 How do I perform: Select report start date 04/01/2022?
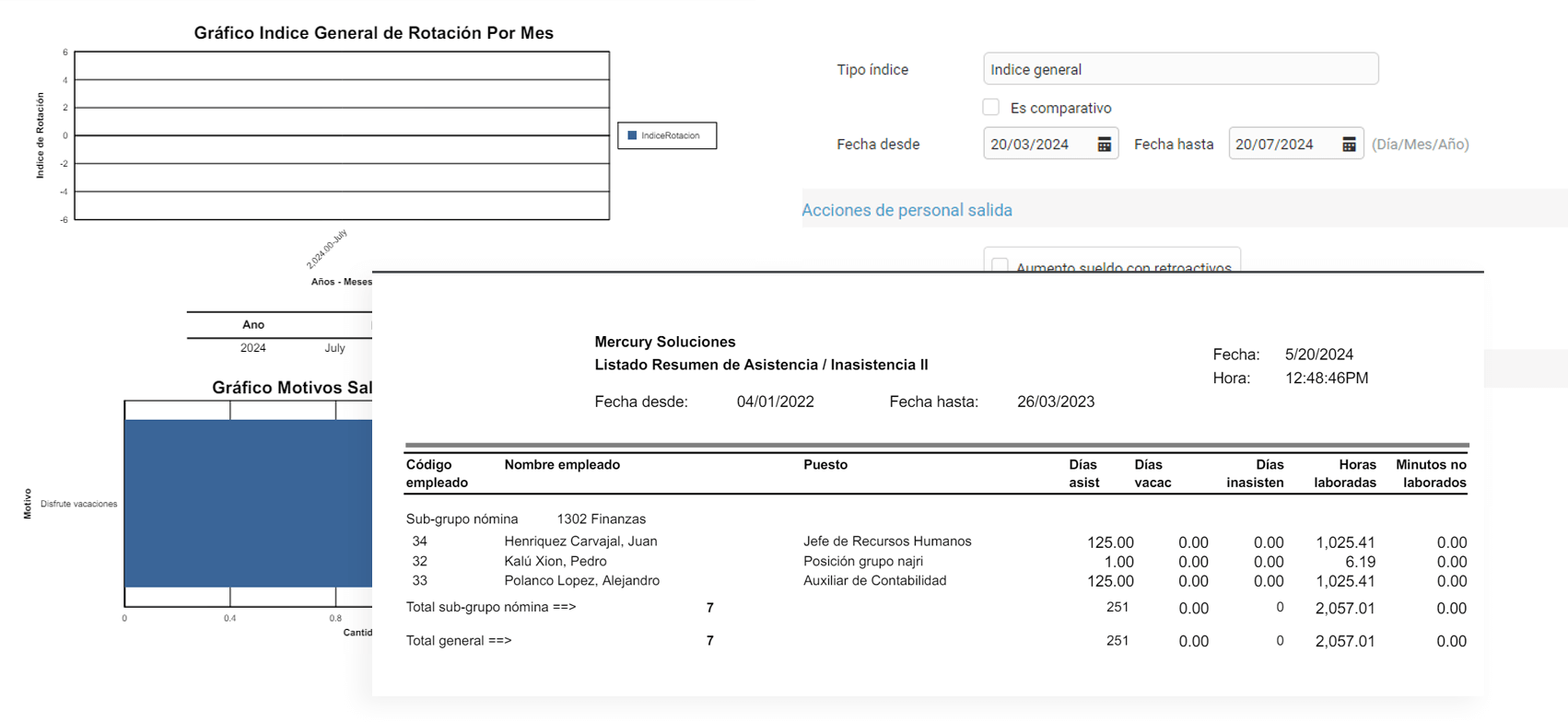(775, 402)
